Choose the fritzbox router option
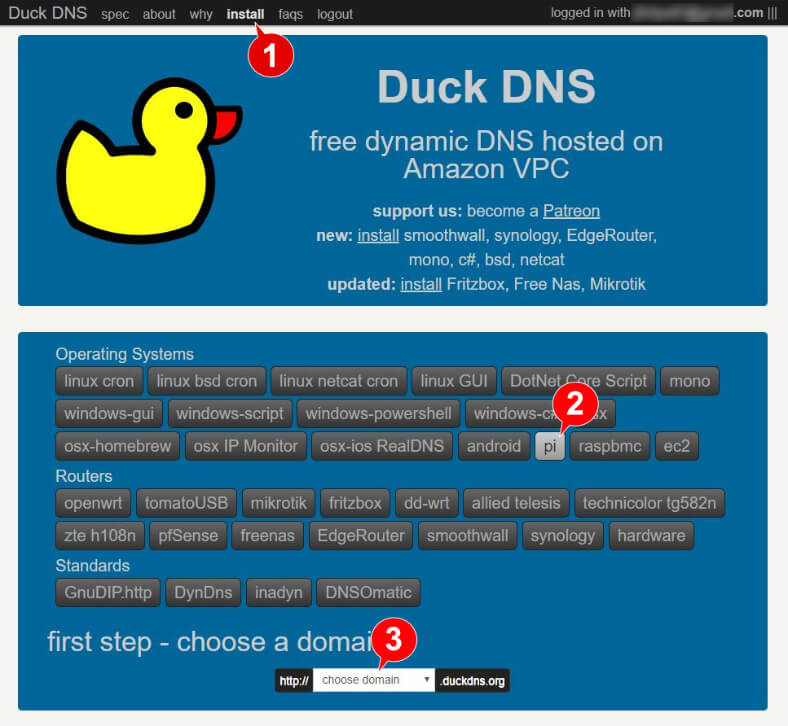Screen dimensions: 788x726 (355, 503)
